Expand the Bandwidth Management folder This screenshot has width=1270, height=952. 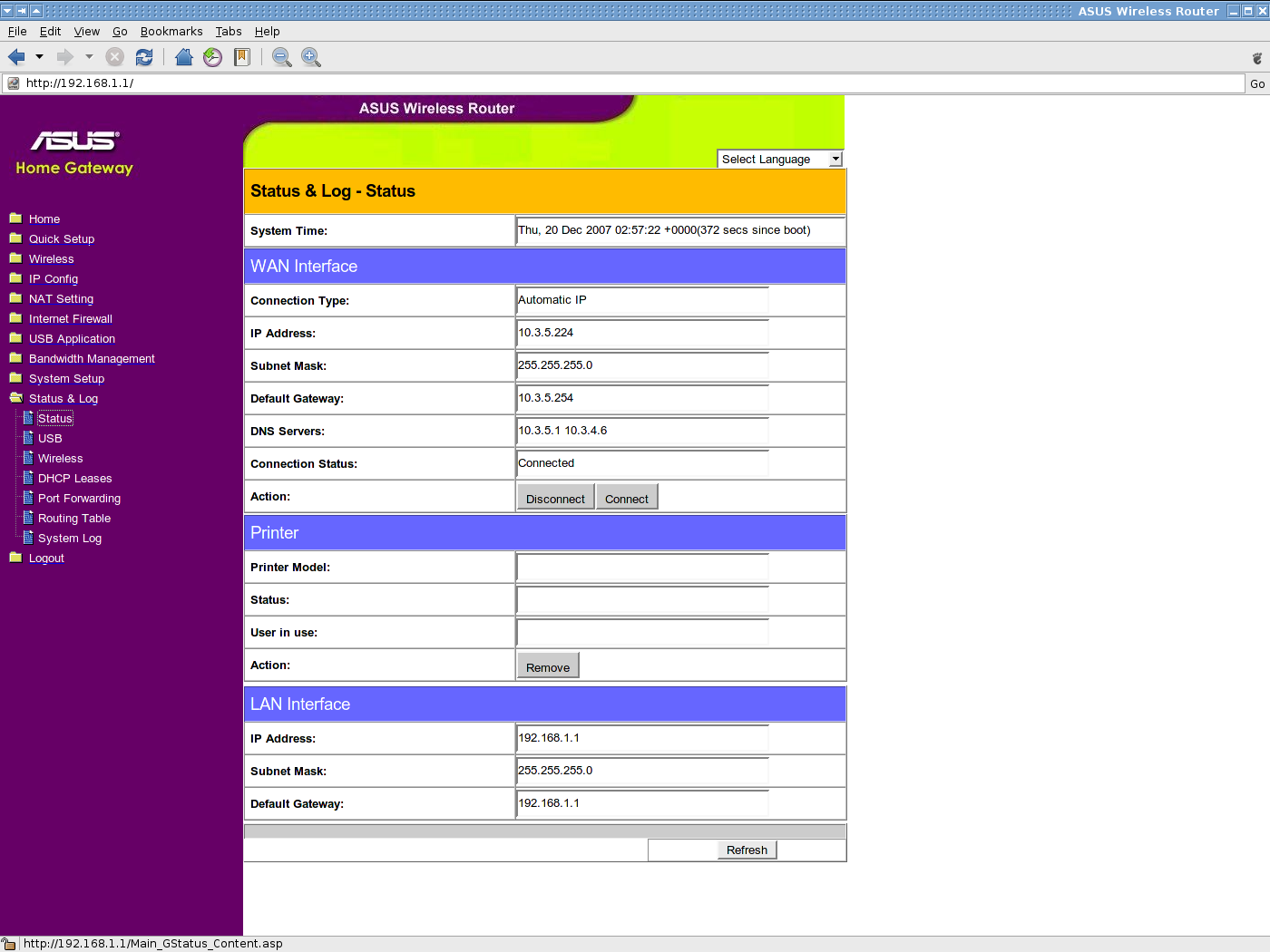pyautogui.click(x=92, y=358)
